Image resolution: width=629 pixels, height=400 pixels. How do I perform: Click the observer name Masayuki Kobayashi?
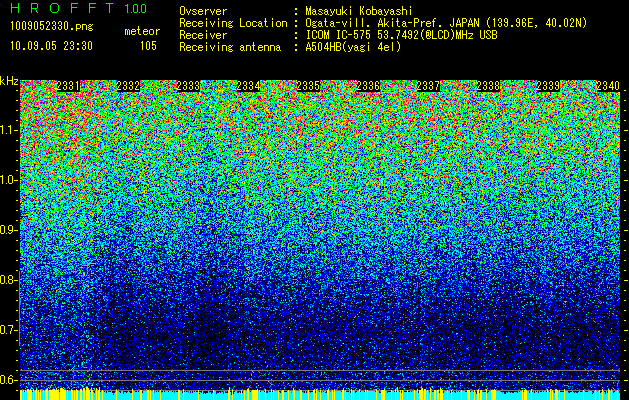pyautogui.click(x=359, y=11)
